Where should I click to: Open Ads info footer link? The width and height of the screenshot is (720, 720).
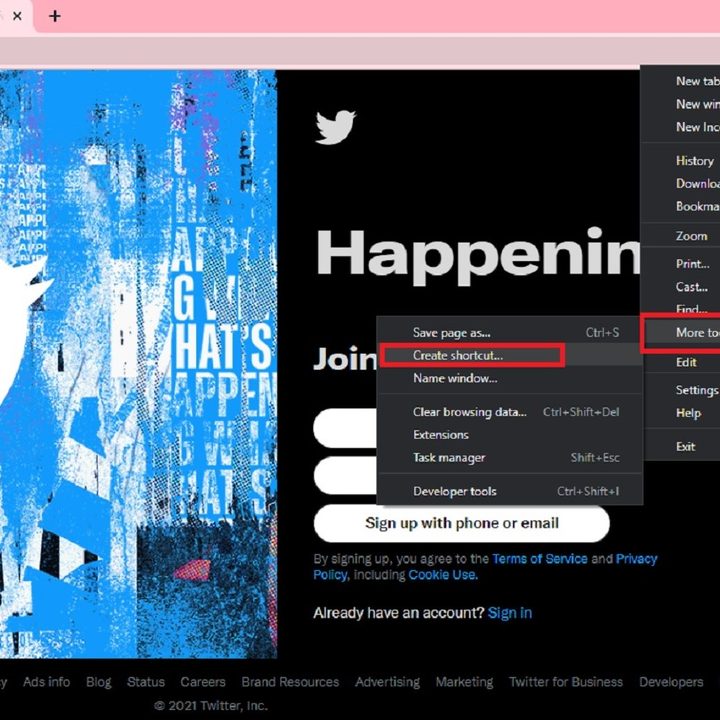(x=46, y=682)
